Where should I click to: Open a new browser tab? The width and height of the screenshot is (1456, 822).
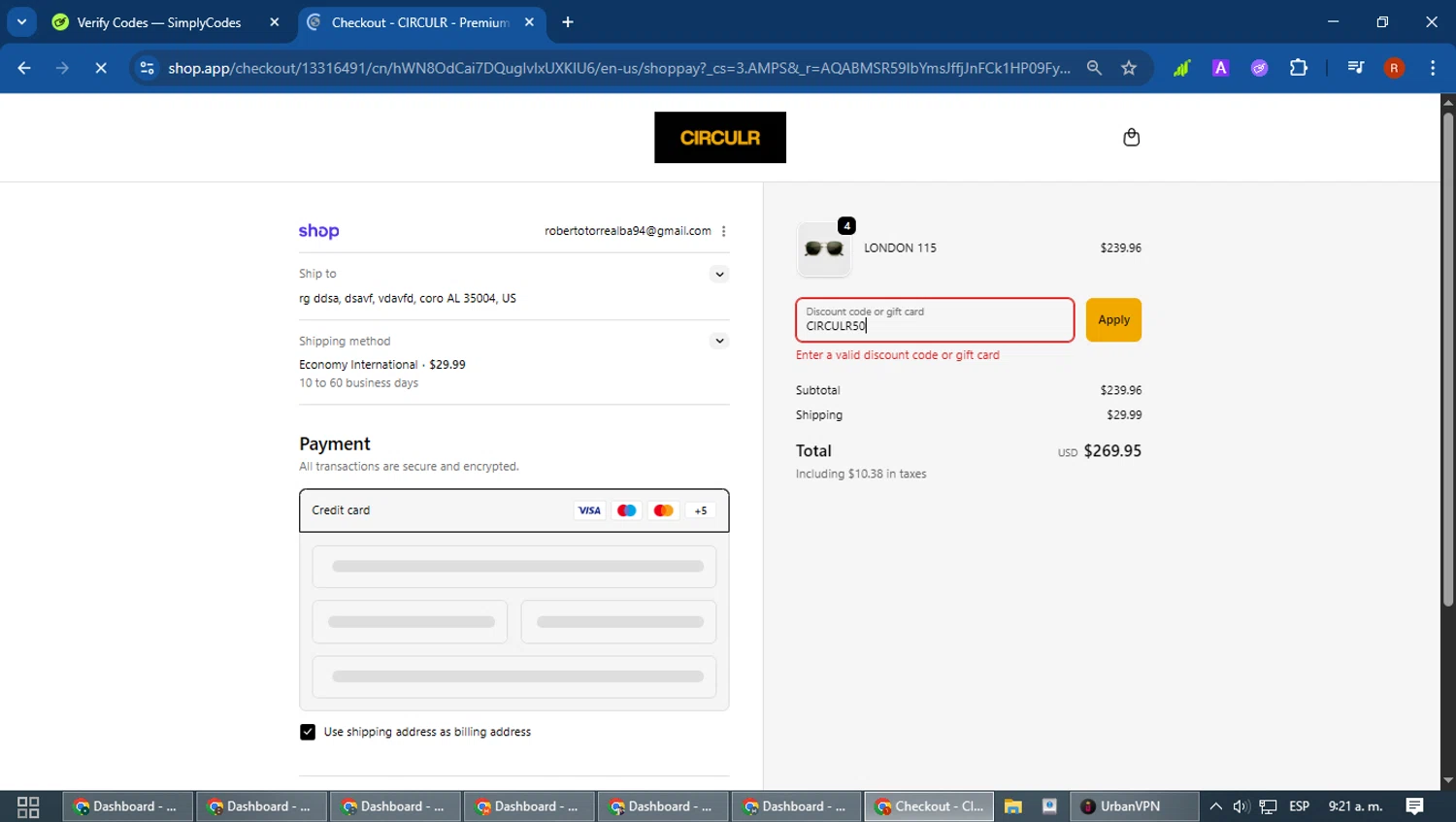click(x=568, y=22)
